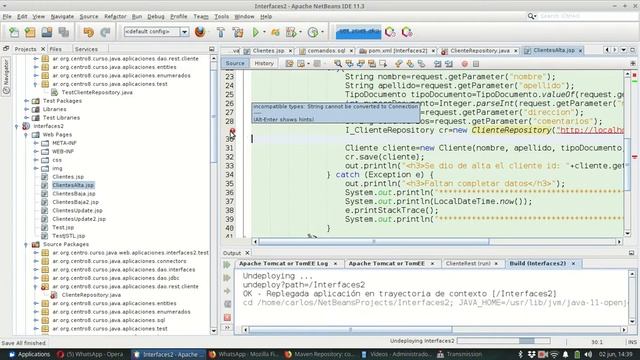The height and width of the screenshot is (360, 640).
Task: Open the Tools menu
Action: [x=221, y=17]
